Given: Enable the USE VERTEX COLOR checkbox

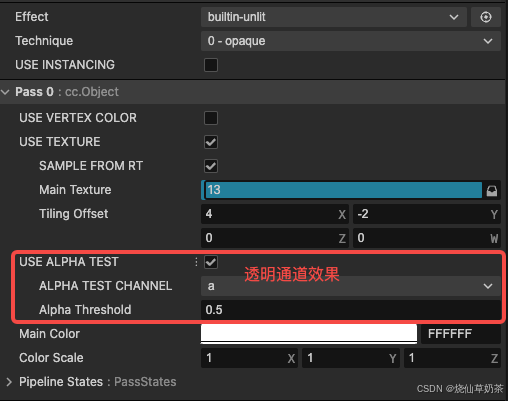Looking at the screenshot, I should (x=211, y=118).
